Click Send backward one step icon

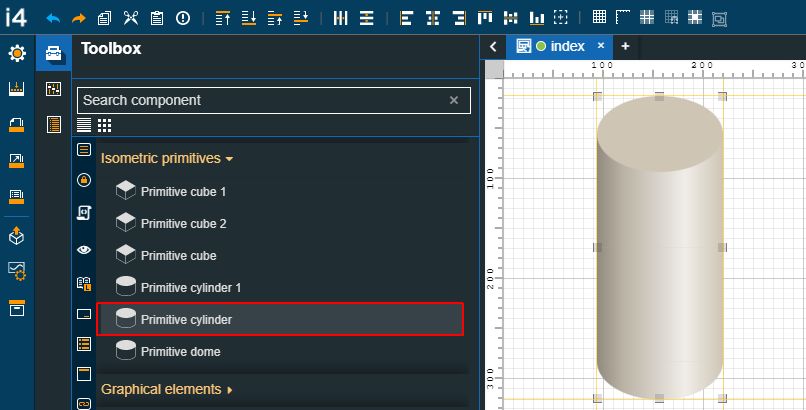301,18
